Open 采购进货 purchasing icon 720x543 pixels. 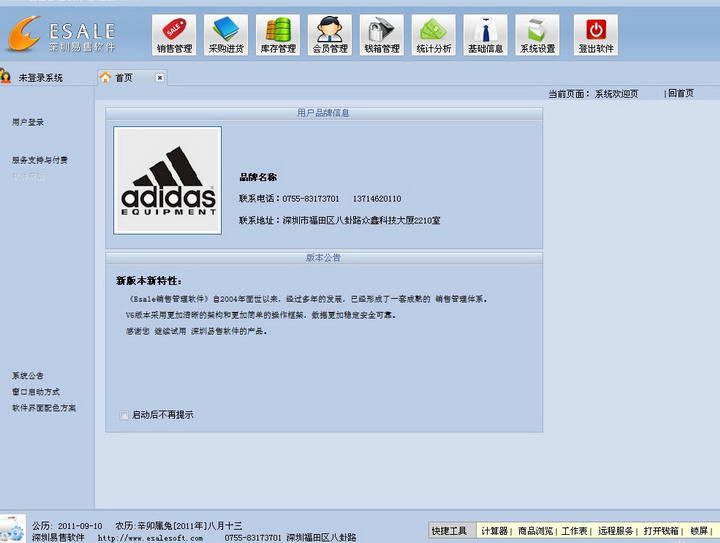[226, 35]
